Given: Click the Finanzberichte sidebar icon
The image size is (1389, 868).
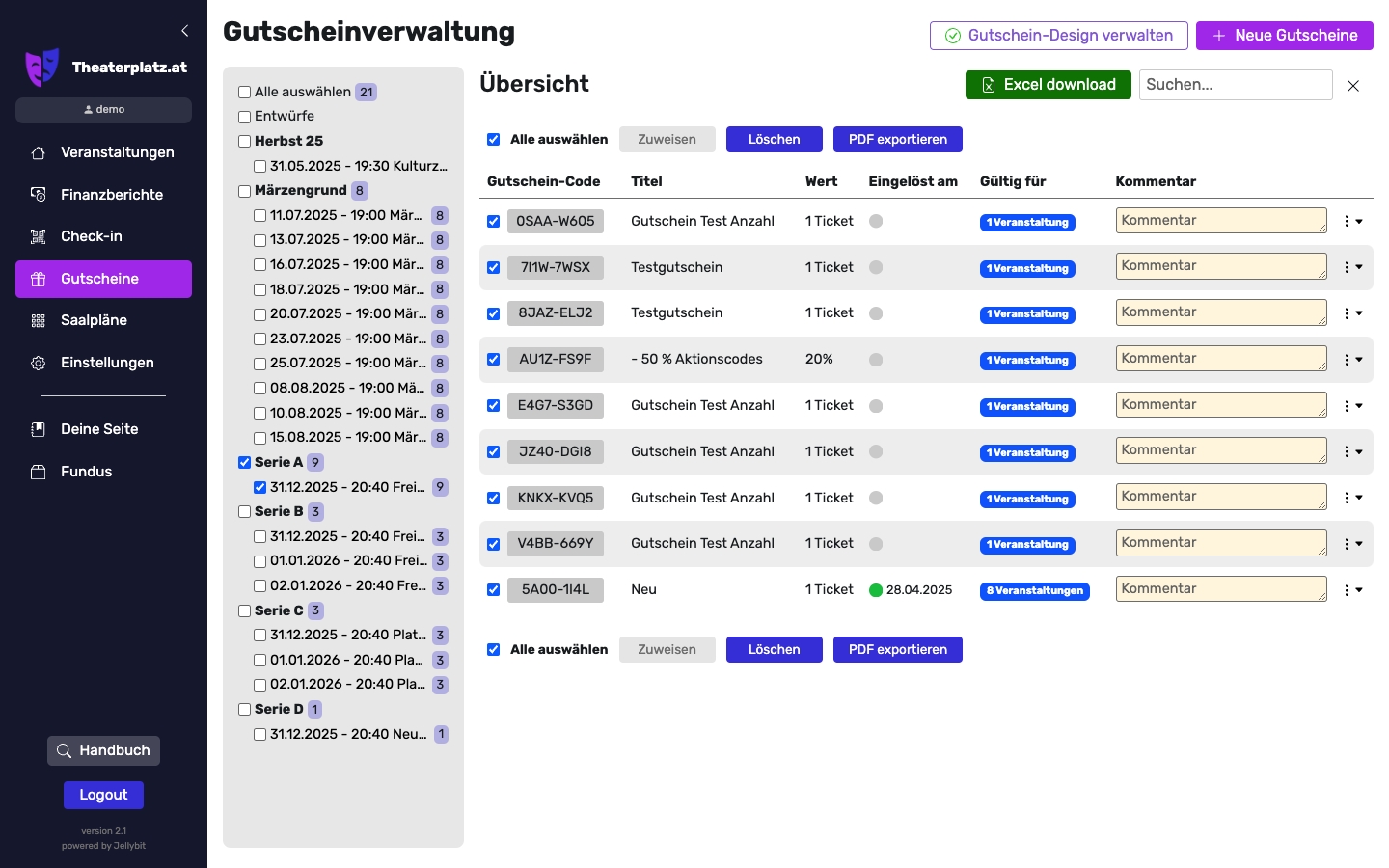Looking at the screenshot, I should pos(39,195).
